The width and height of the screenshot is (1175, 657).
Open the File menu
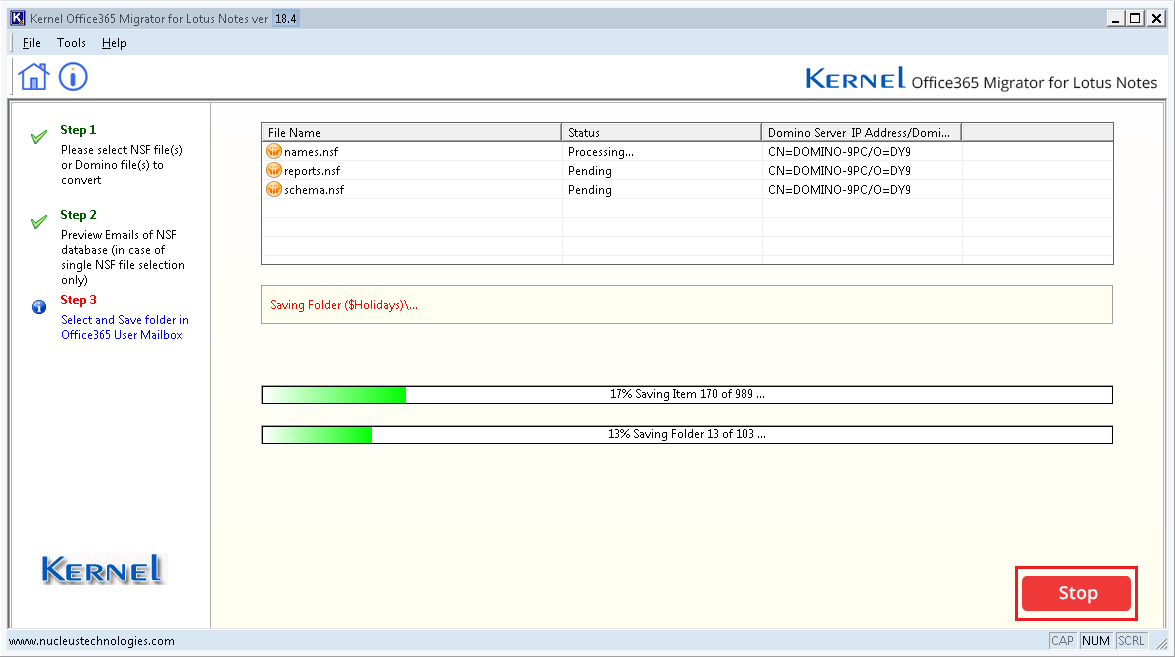click(31, 43)
